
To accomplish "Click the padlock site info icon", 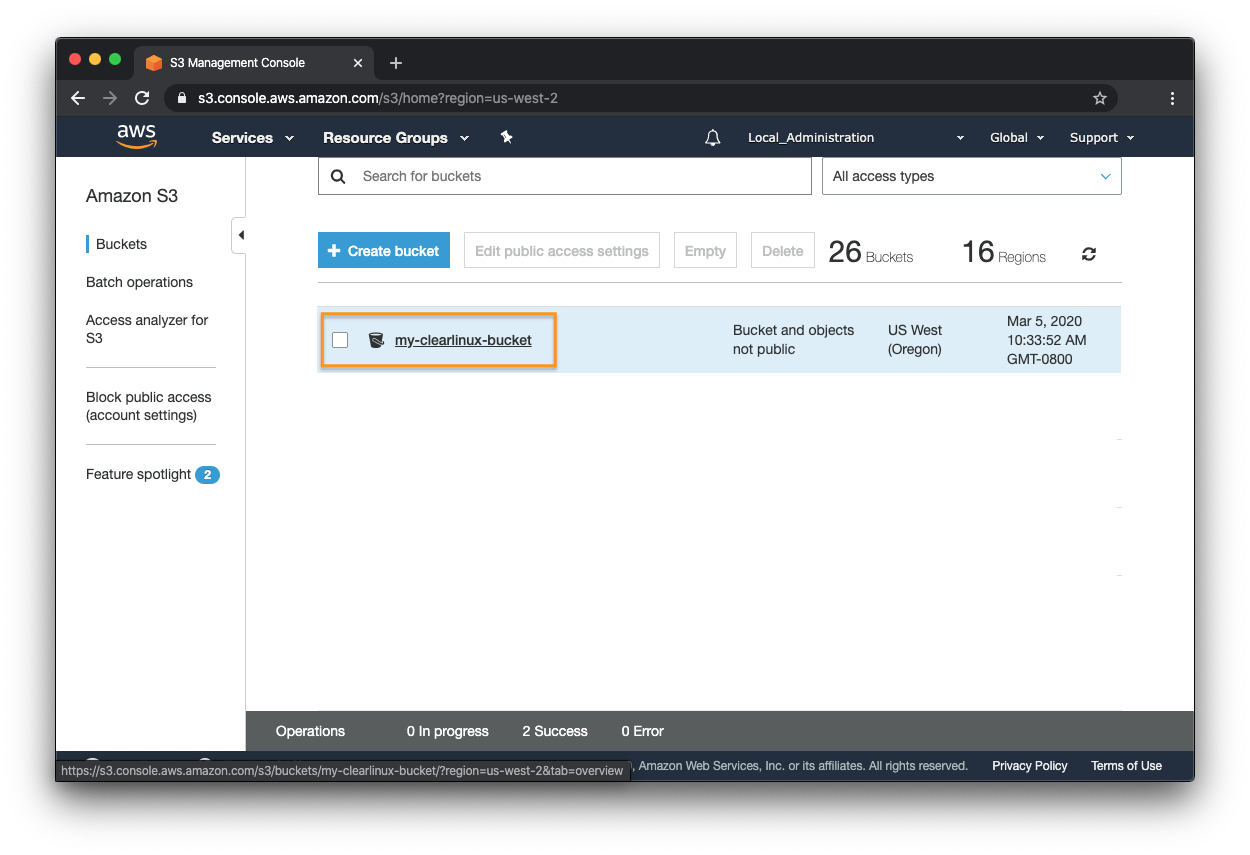I will pos(182,98).
